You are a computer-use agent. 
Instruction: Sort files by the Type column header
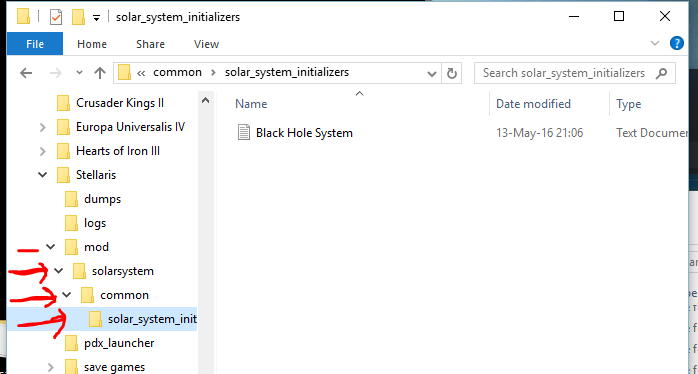click(x=629, y=104)
